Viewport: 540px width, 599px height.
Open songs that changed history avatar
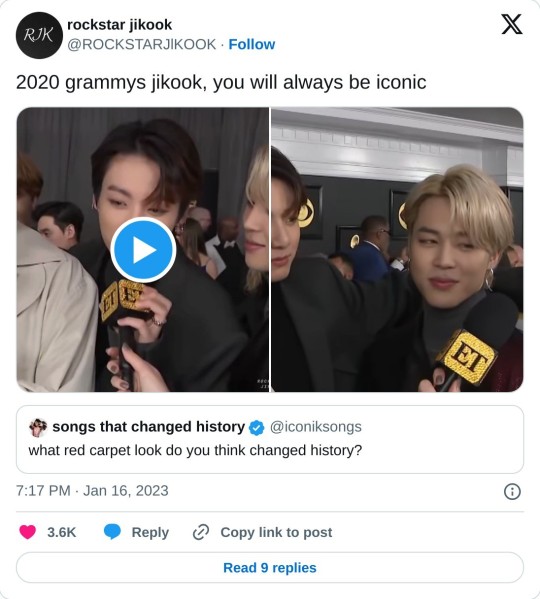[x=38, y=427]
